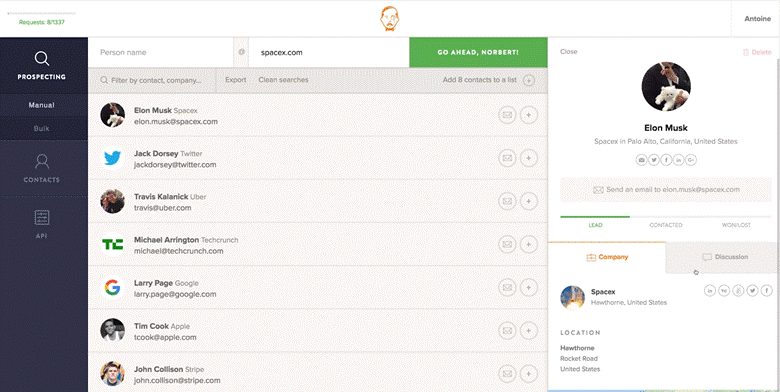Viewport: 780px width, 392px height.
Task: Open Spacex company Twitter icon
Action: coord(753,291)
